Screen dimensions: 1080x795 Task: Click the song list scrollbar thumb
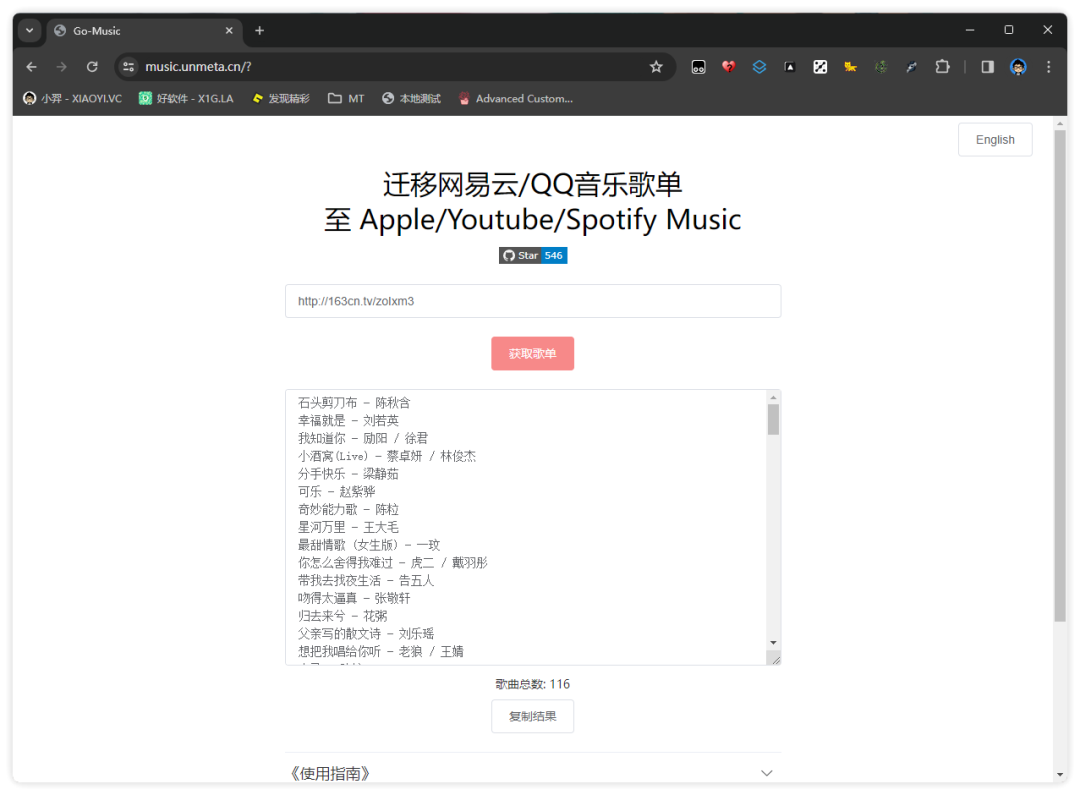[x=773, y=420]
